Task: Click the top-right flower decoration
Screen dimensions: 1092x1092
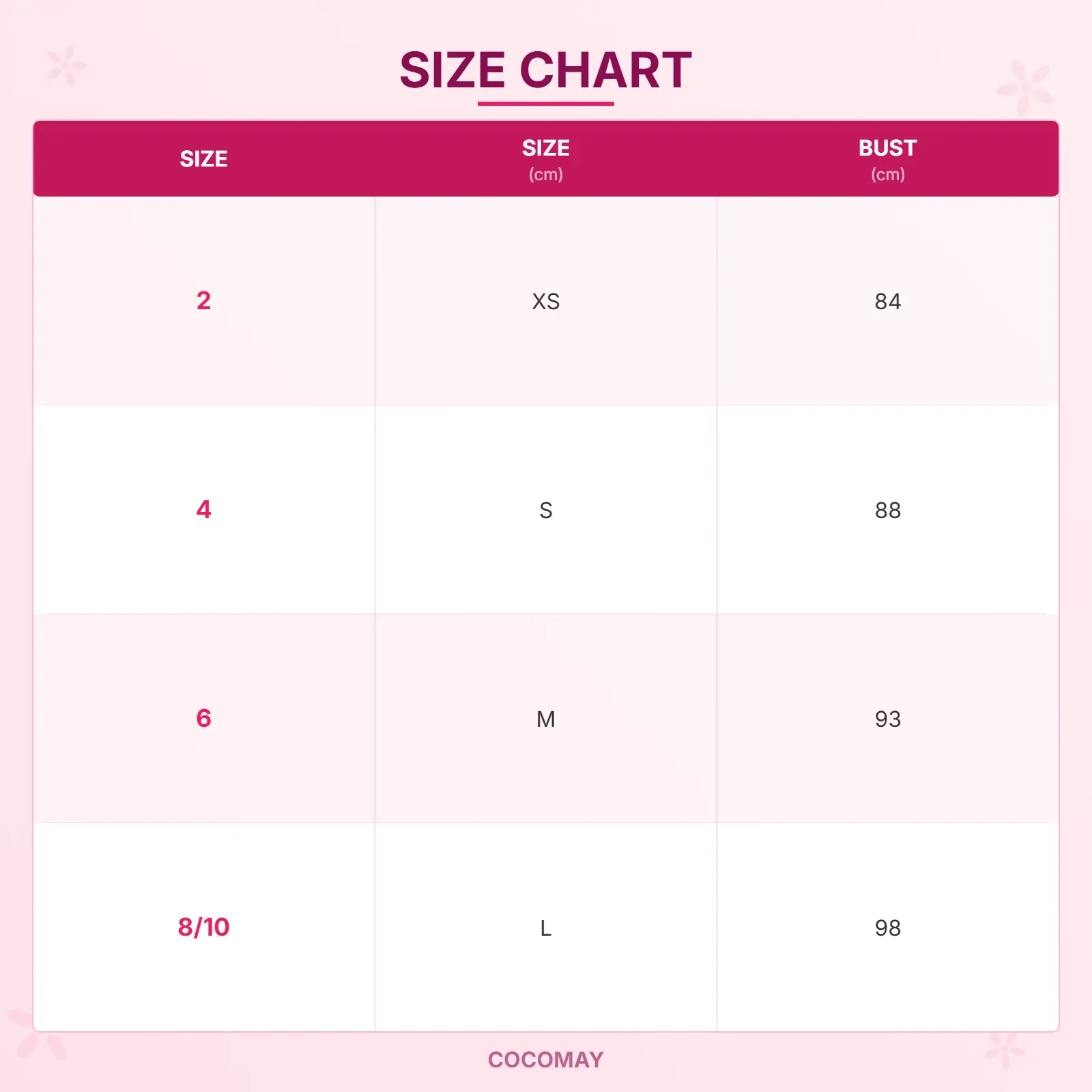Action: pyautogui.click(x=1025, y=87)
